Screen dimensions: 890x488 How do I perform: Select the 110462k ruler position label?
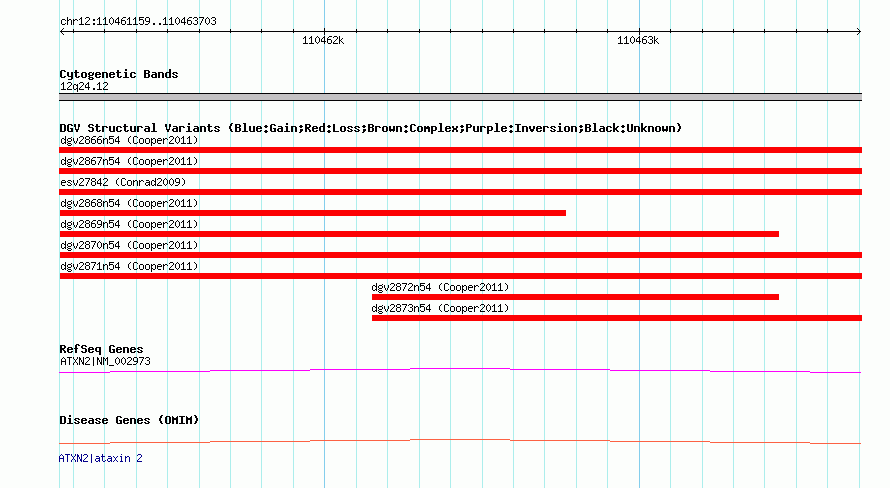point(323,40)
